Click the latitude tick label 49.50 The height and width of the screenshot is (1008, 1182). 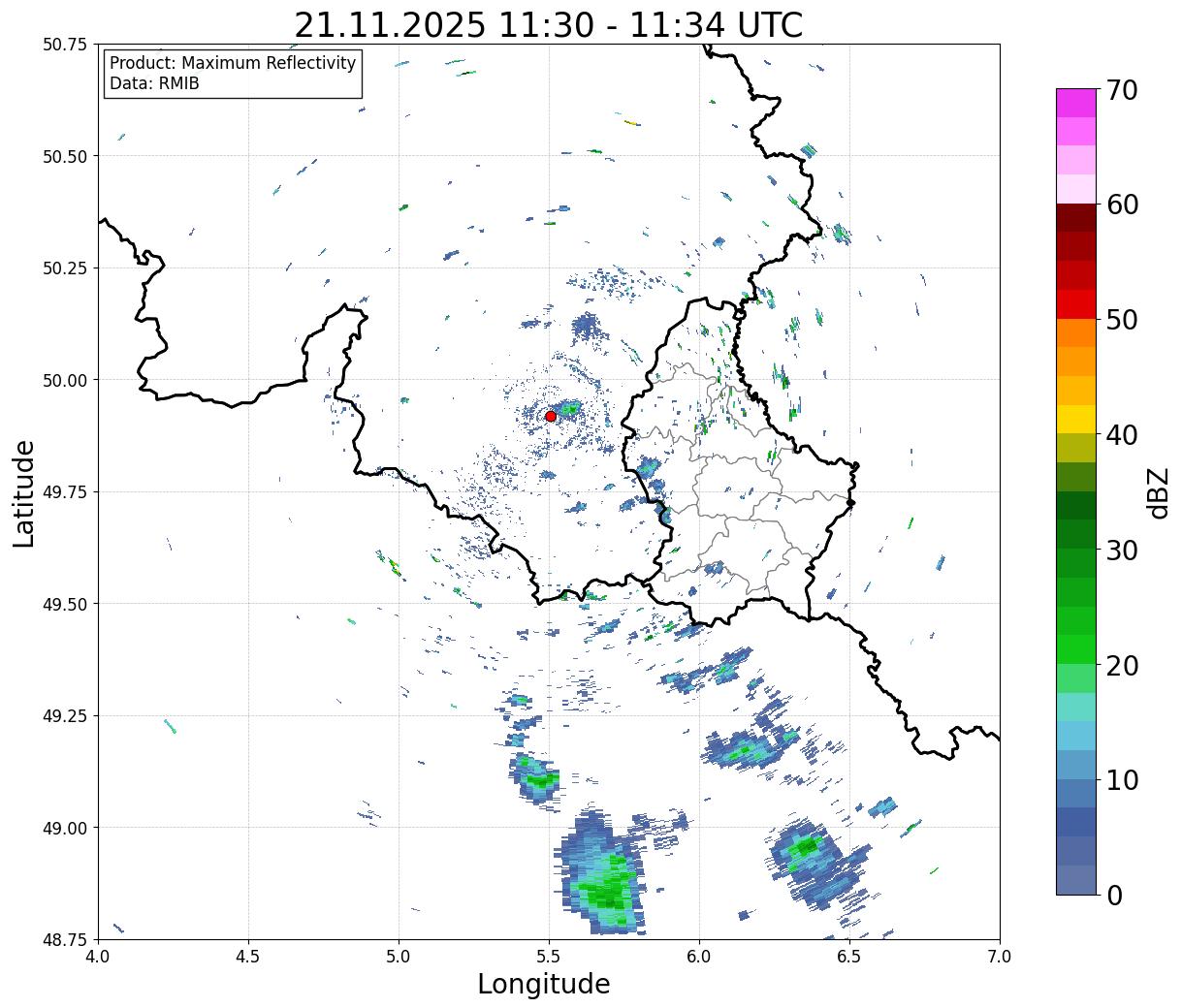click(65, 604)
